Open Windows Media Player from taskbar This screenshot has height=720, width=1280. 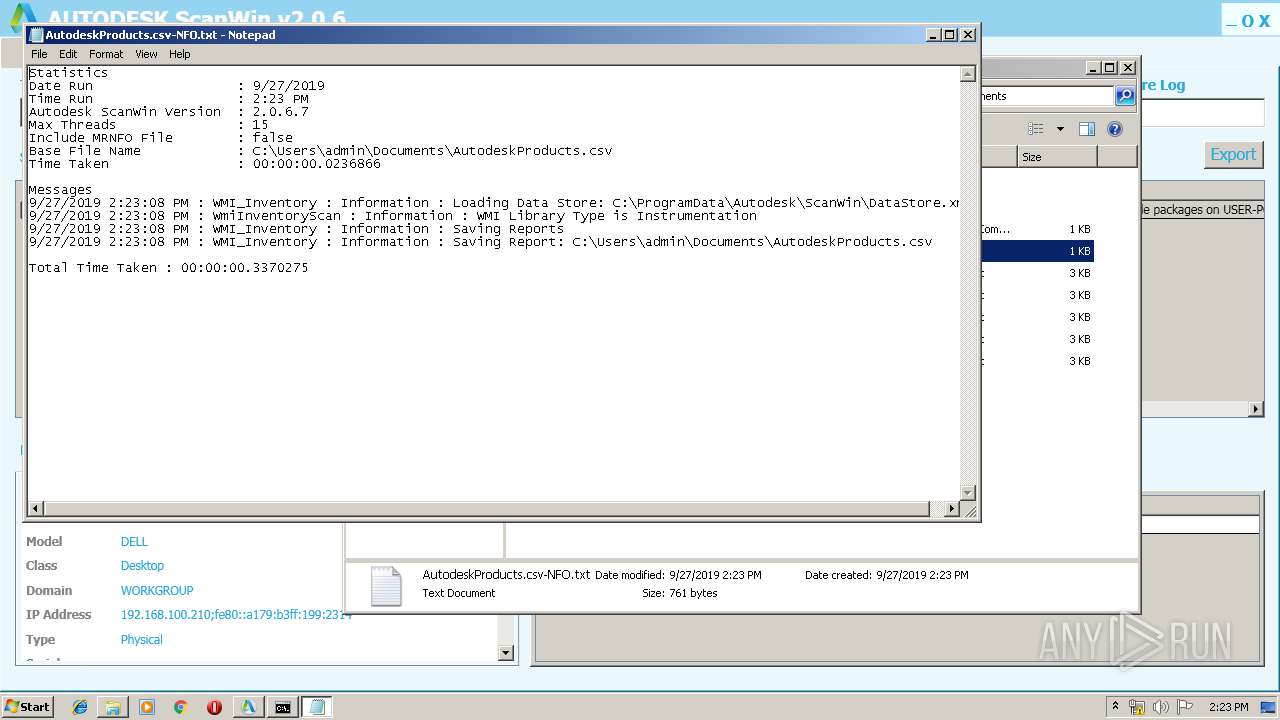pyautogui.click(x=147, y=707)
